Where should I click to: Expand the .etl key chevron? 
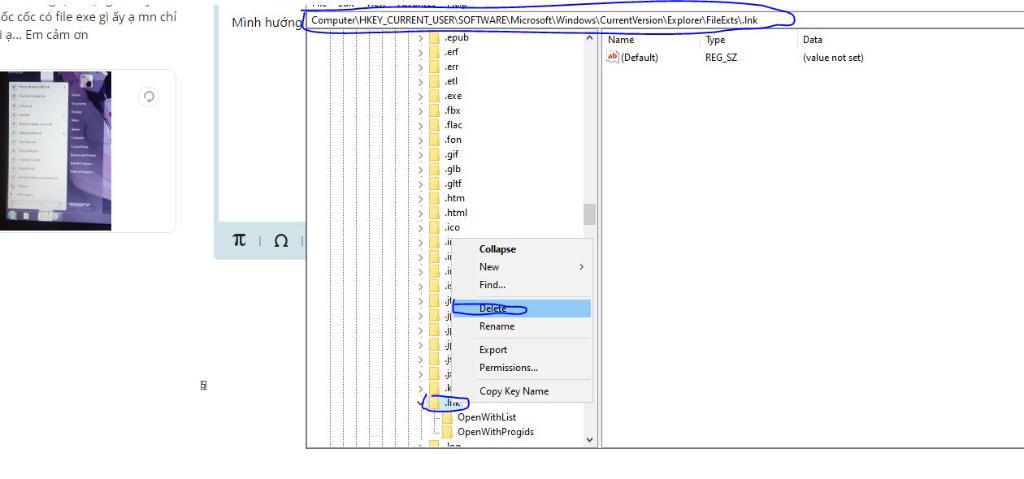pos(421,82)
